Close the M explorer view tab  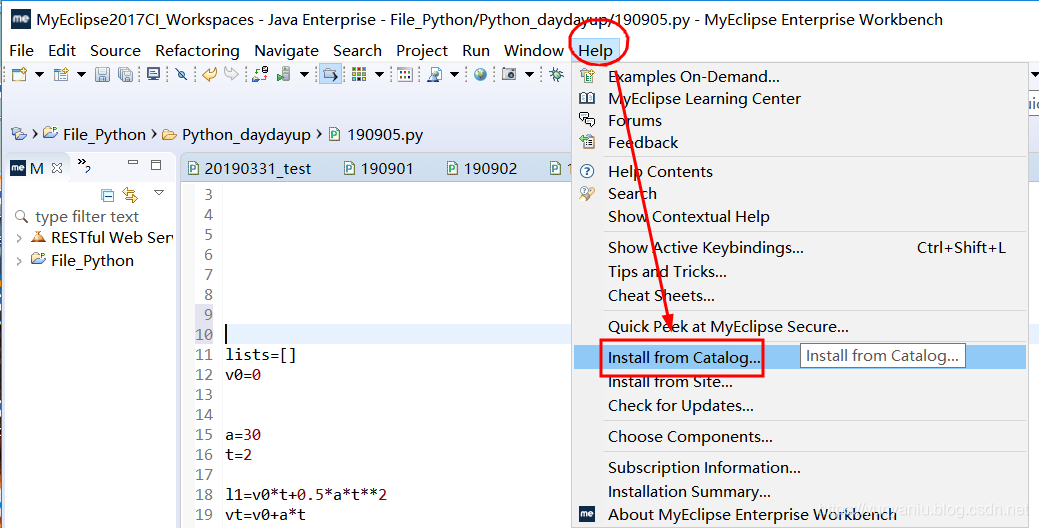point(56,168)
